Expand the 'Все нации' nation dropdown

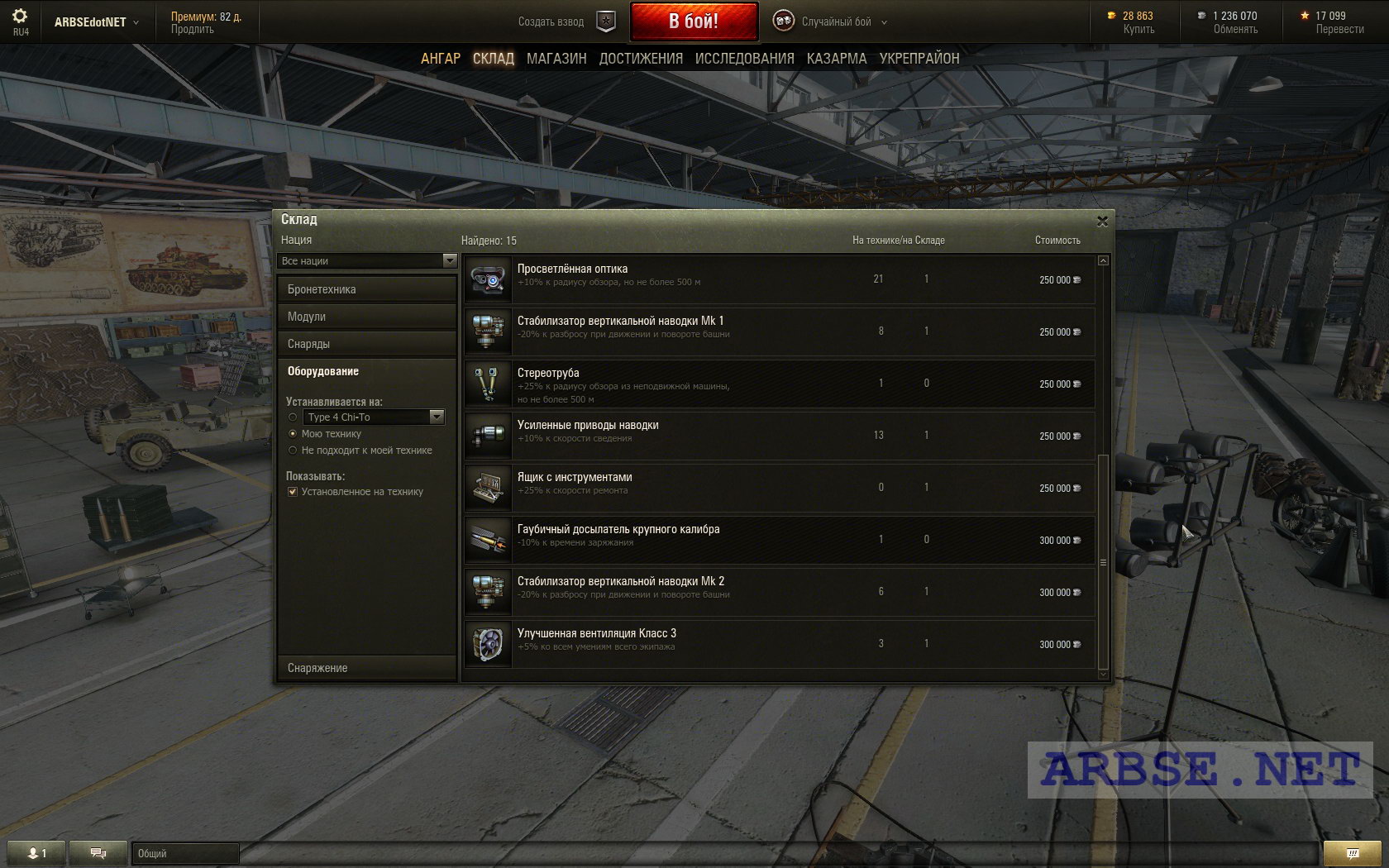pos(367,260)
